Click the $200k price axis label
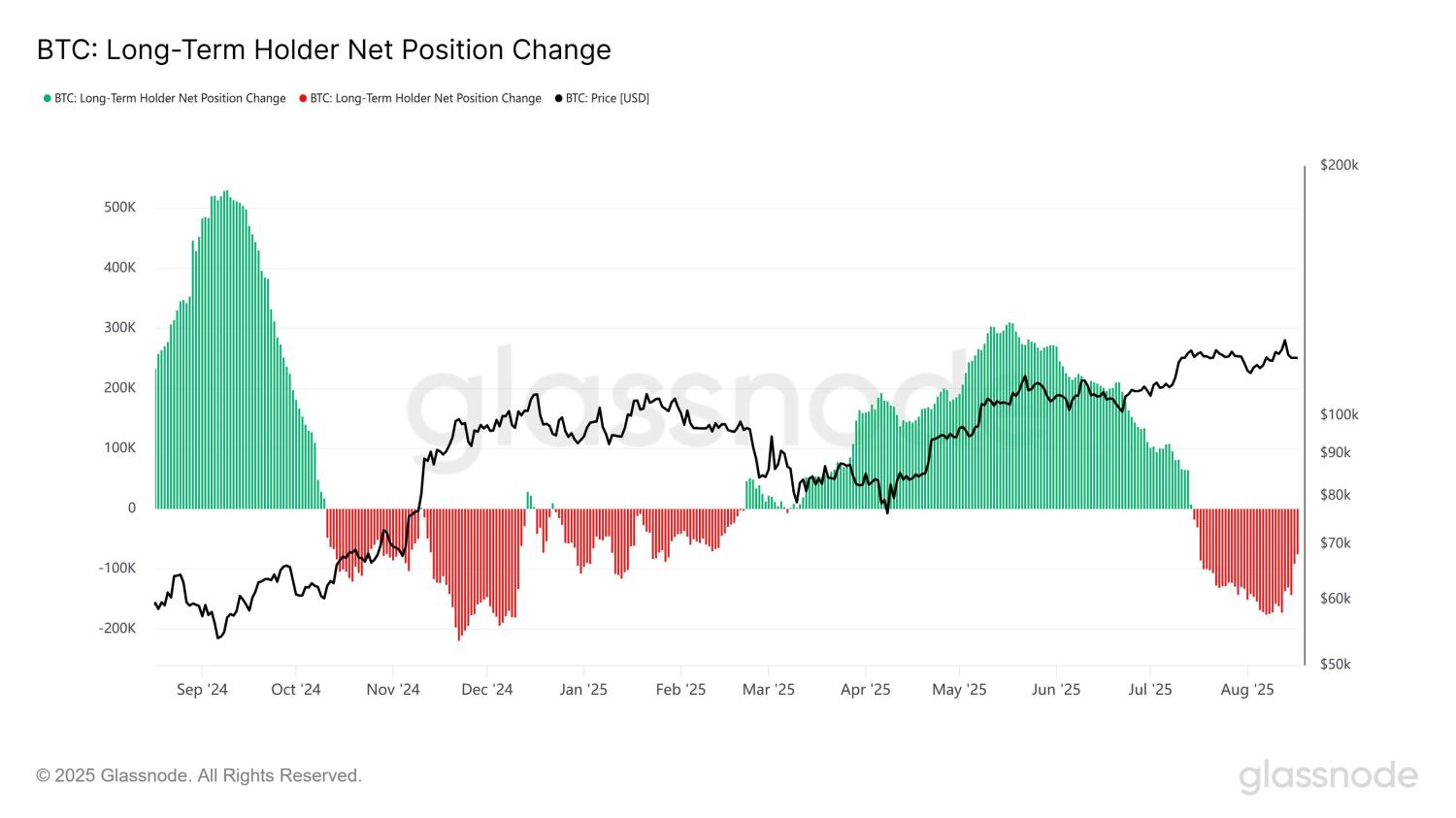The height and width of the screenshot is (818, 1456). tap(1339, 166)
